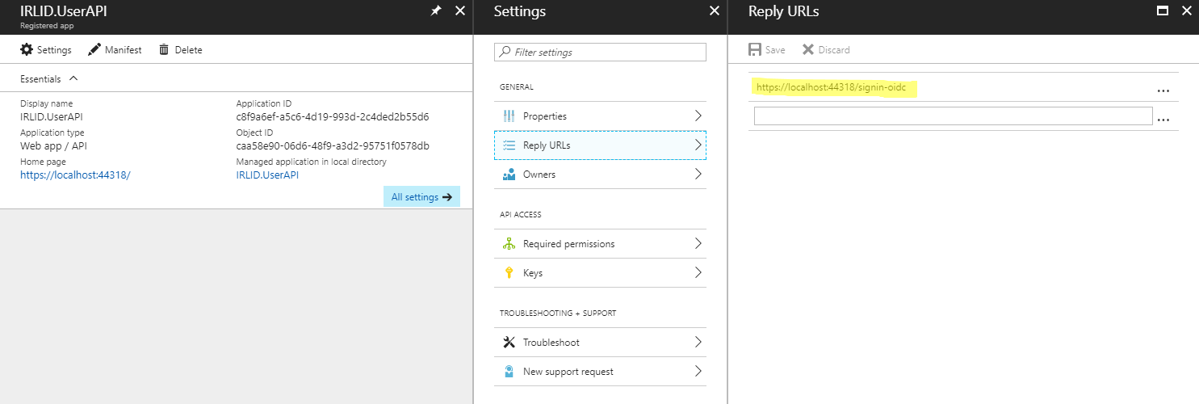Select the Application ID value

coord(333,117)
